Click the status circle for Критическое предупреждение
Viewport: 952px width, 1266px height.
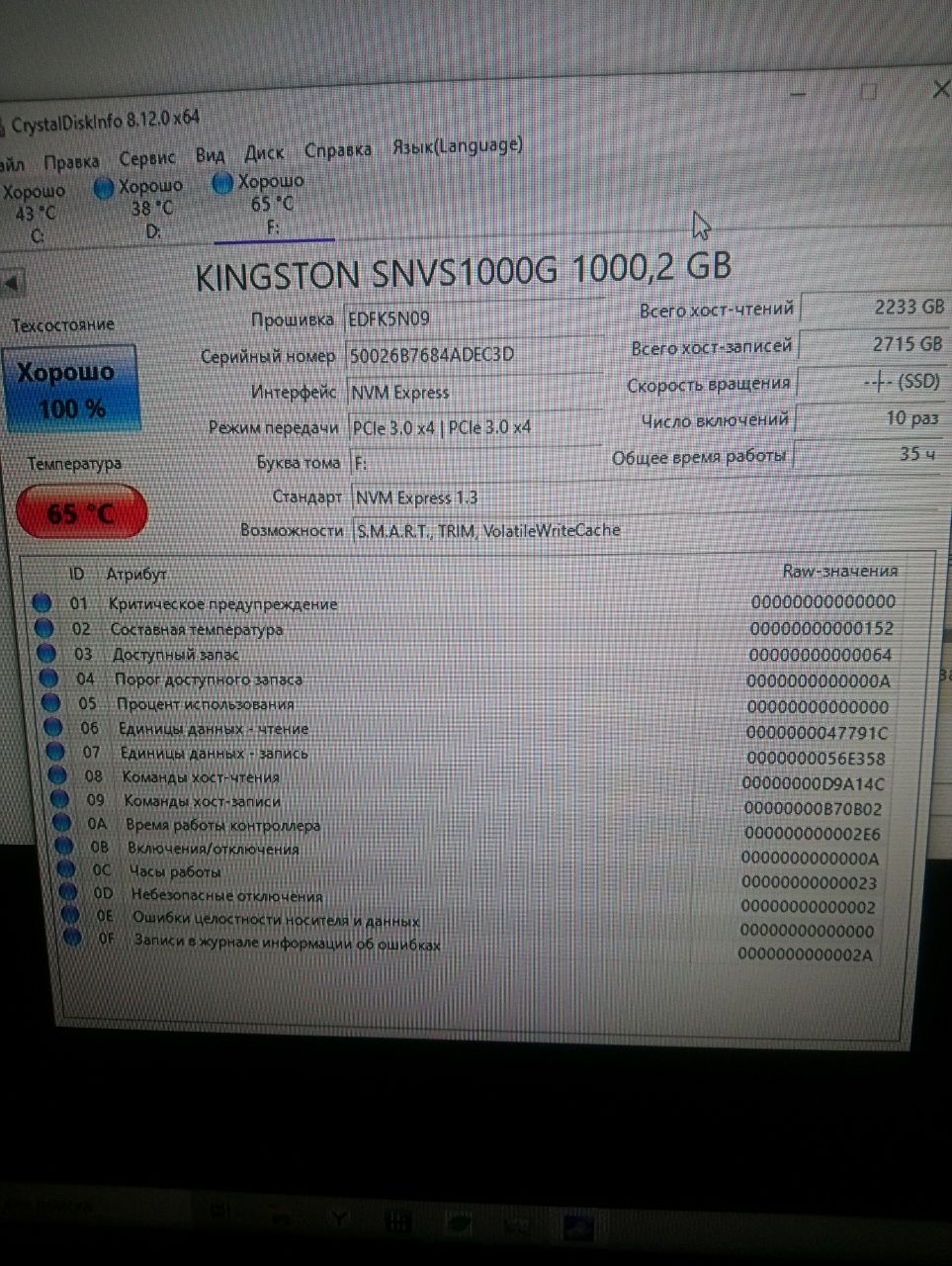42,602
